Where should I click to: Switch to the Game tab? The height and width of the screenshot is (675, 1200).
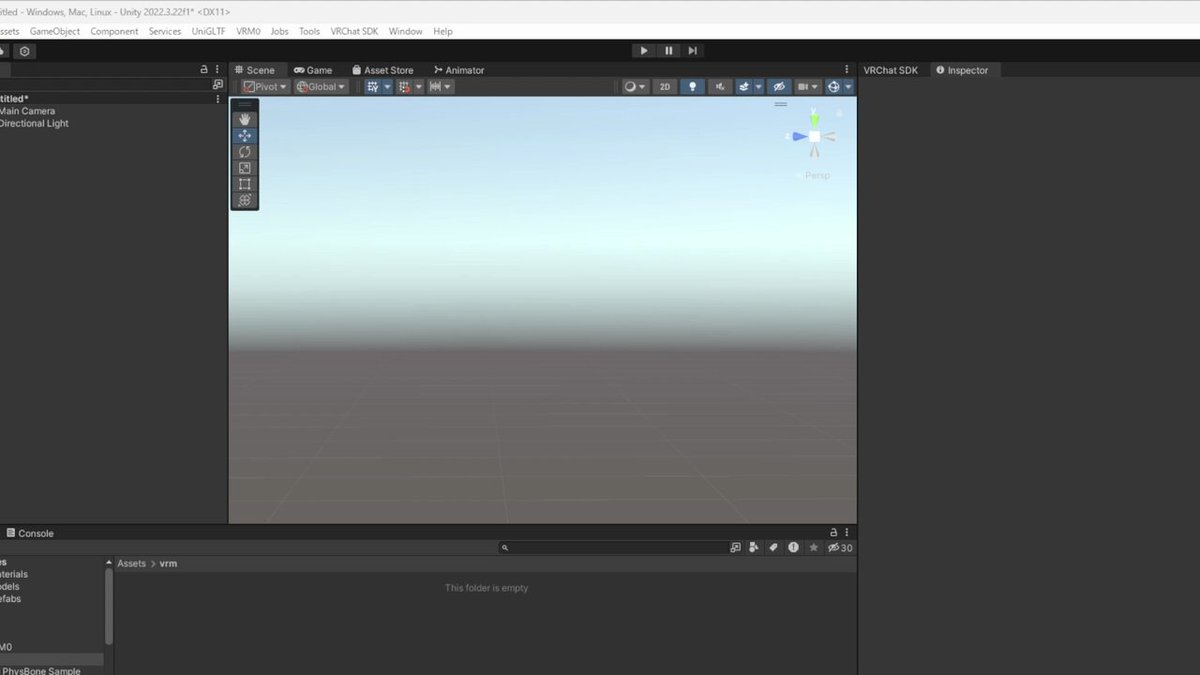pos(313,70)
